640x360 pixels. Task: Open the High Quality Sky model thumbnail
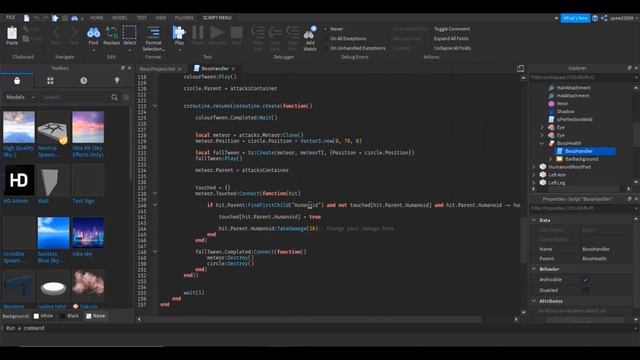(x=19, y=127)
